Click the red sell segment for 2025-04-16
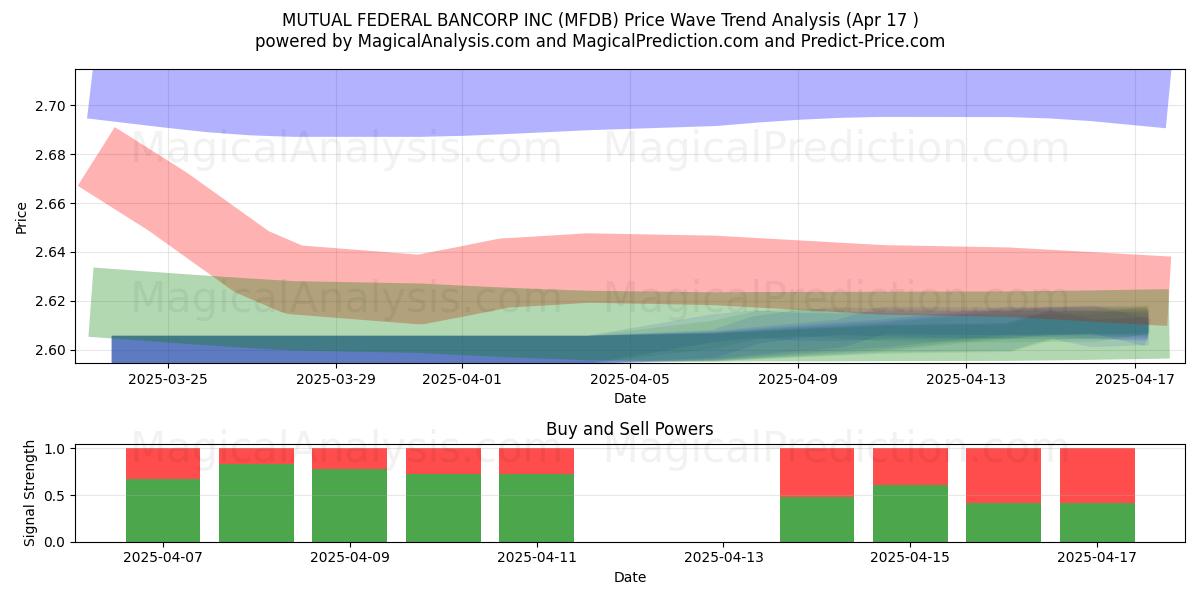 click(1004, 476)
